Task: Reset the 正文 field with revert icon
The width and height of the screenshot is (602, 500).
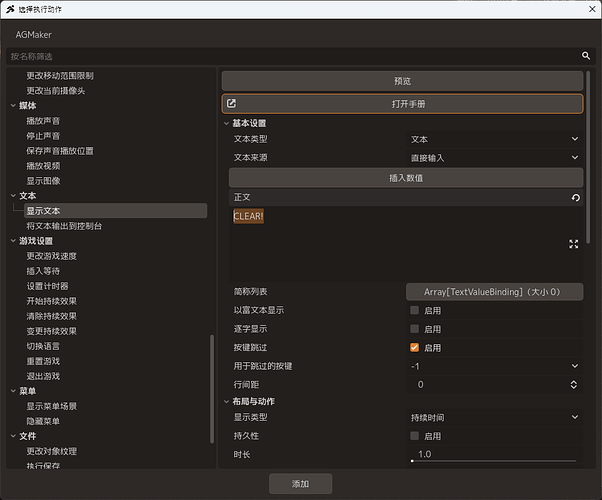Action: coord(576,197)
